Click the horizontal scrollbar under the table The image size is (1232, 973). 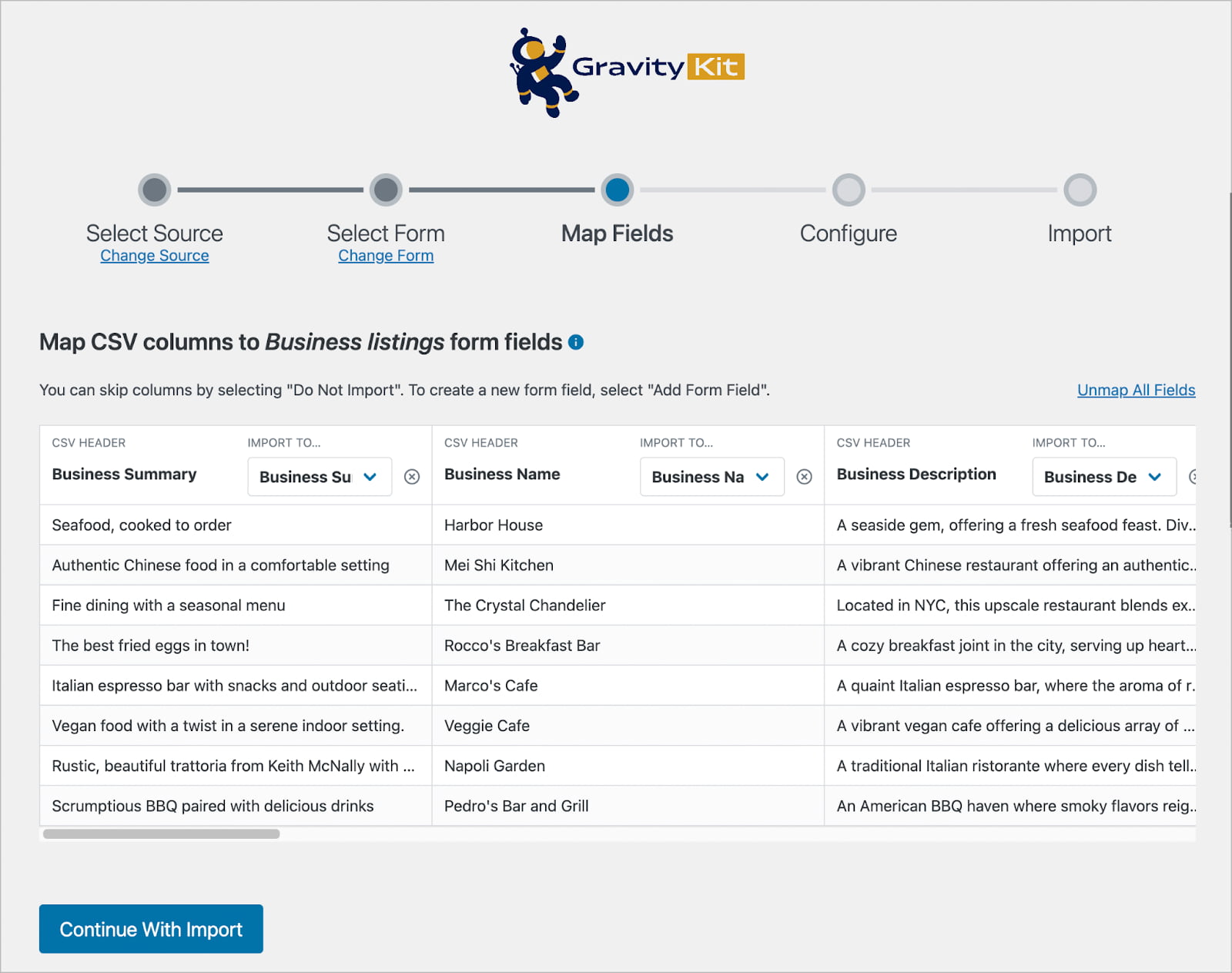point(162,834)
